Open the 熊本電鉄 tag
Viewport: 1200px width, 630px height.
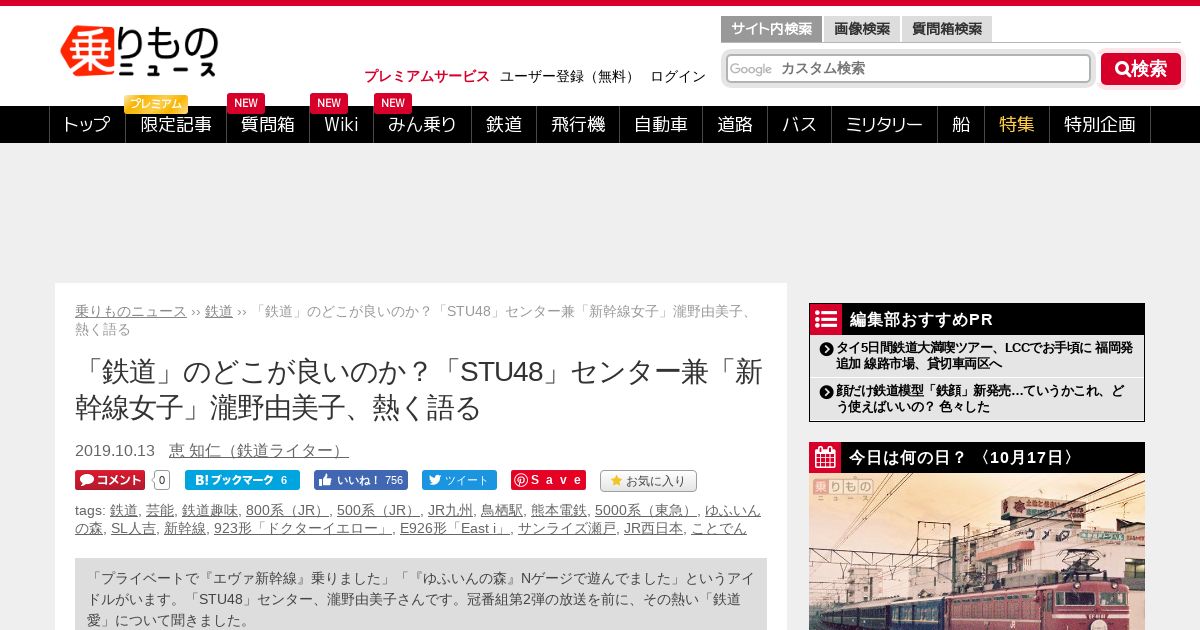click(559, 510)
